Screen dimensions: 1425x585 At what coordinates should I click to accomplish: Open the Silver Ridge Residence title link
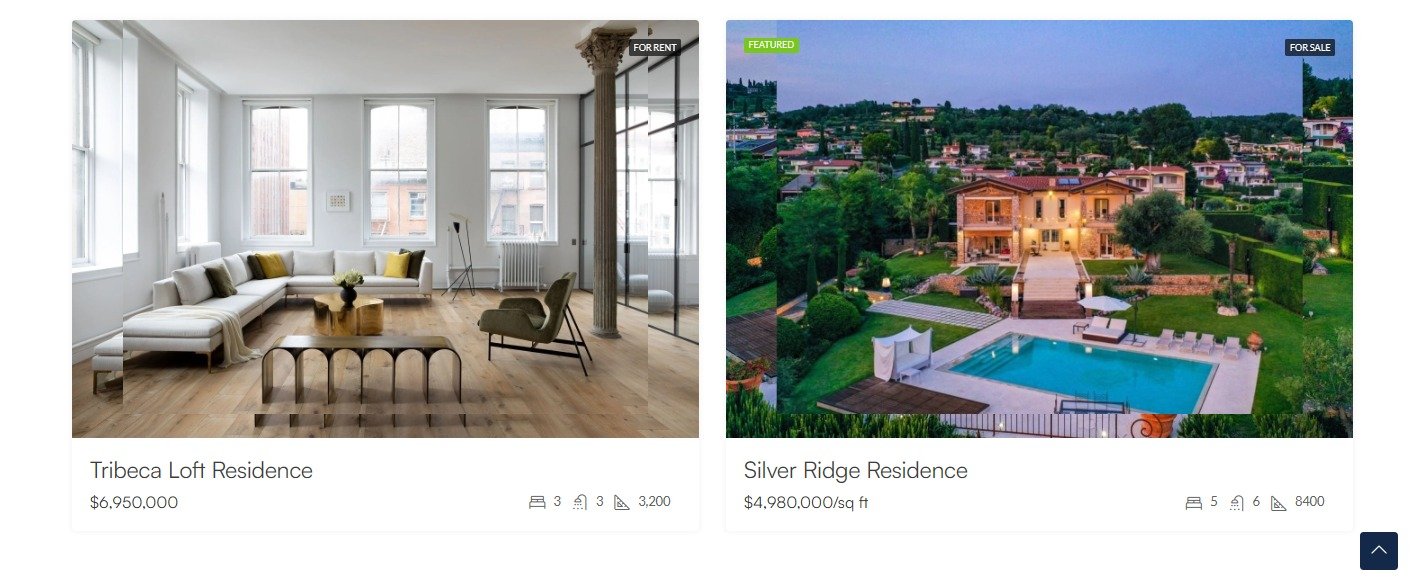pos(856,470)
